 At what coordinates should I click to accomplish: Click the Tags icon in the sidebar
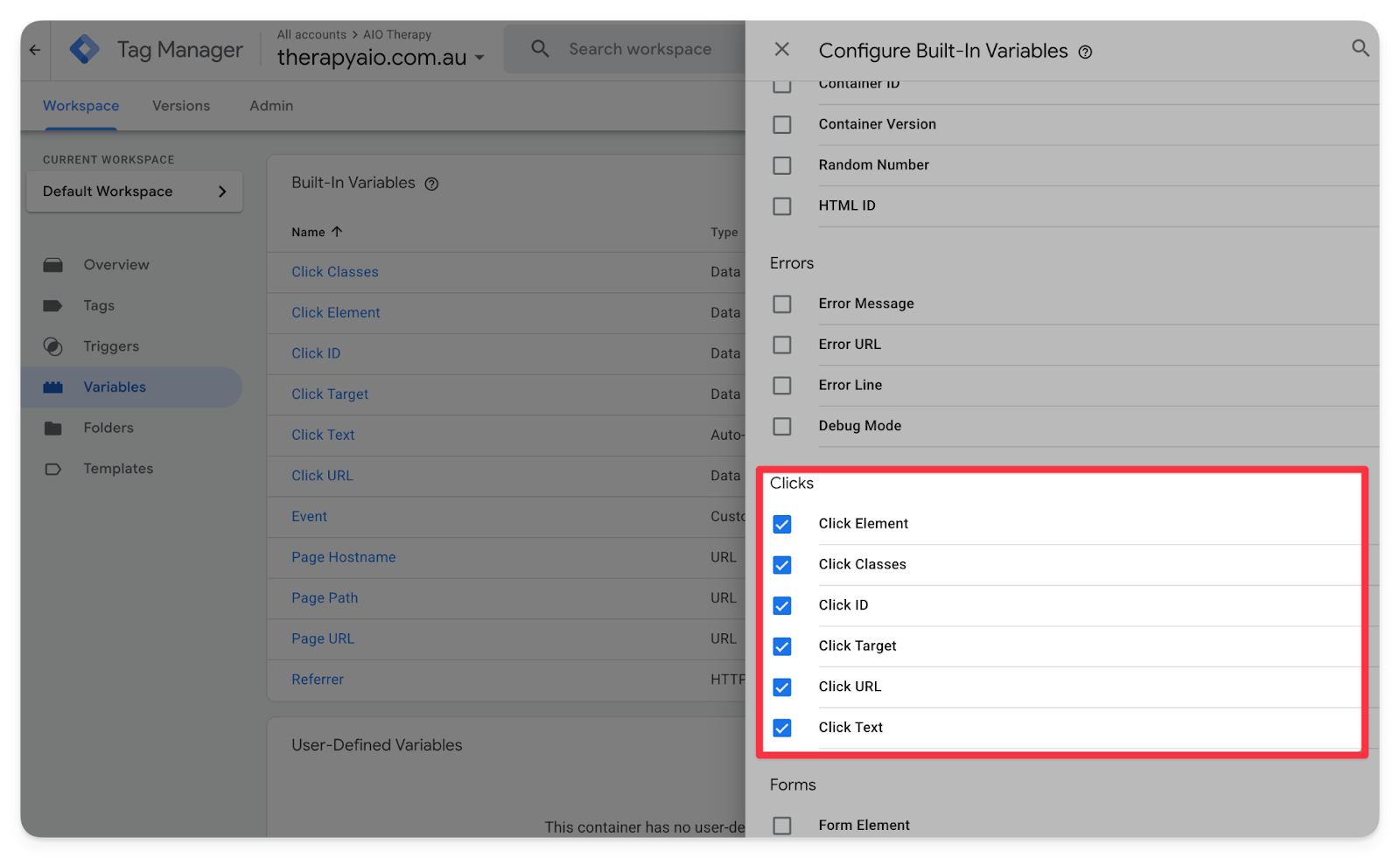53,306
